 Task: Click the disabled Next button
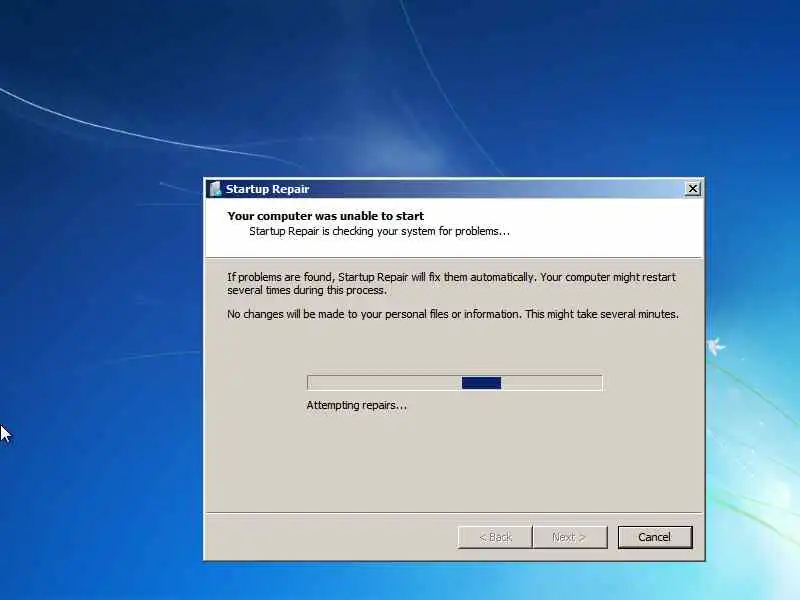point(570,537)
